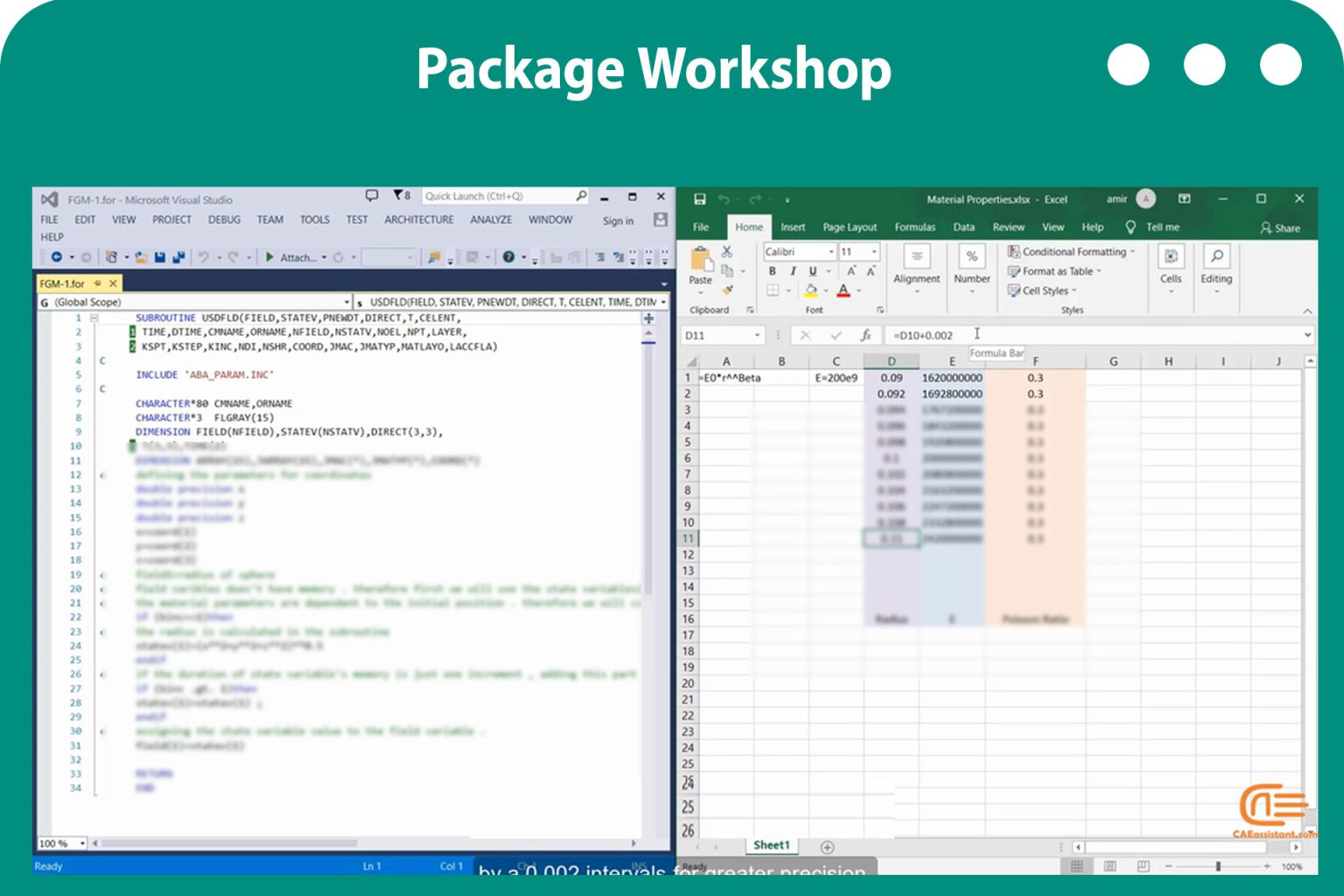
Task: Save FGM-1.for using the Save icon
Action: (159, 256)
